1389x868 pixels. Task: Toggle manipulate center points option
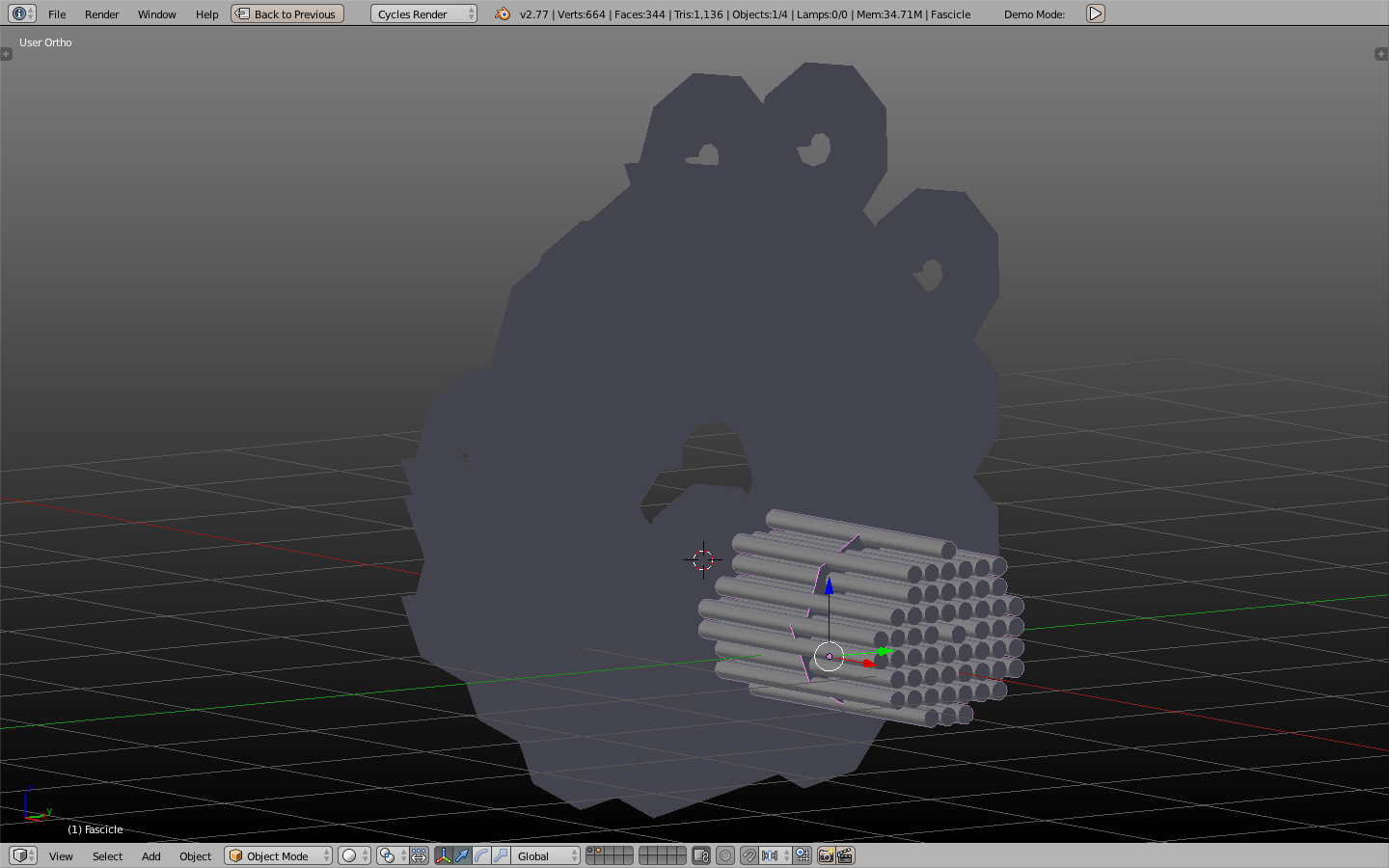419,855
